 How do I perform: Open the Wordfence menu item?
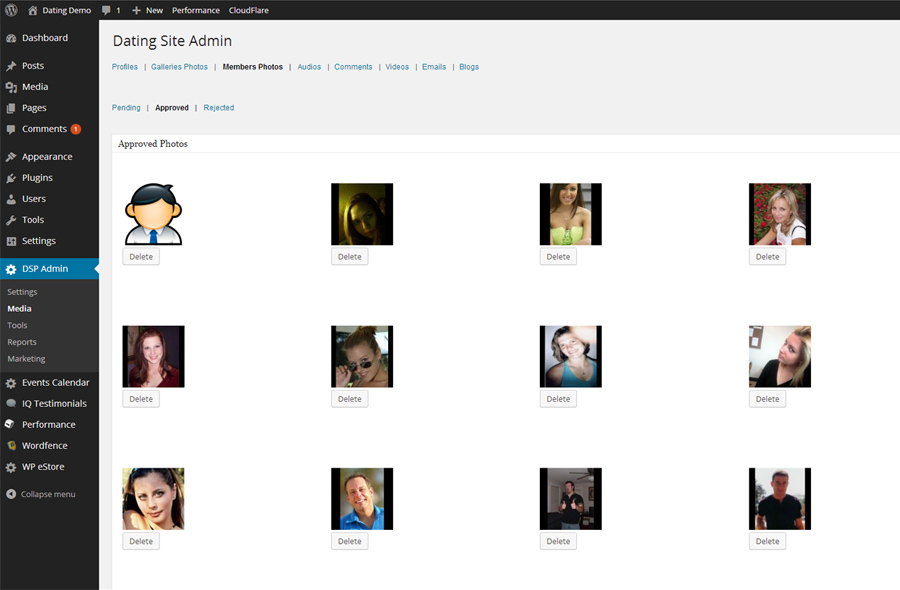(45, 445)
